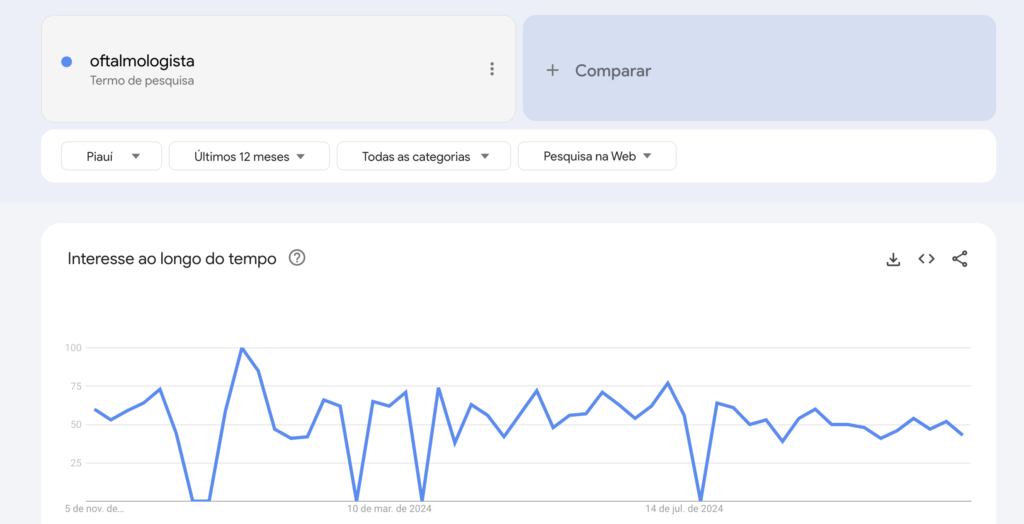Screen dimensions: 1024x524
Task: Open the three-dot menu for oftalmologista
Action: (492, 69)
